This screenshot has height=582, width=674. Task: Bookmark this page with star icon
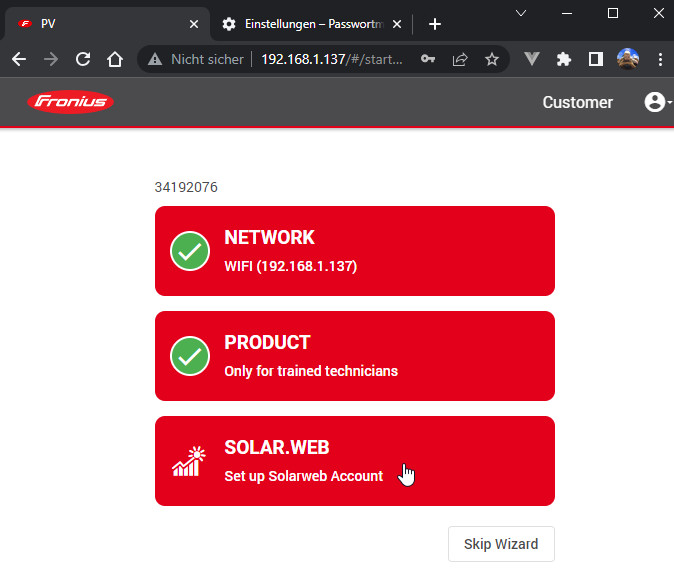(x=492, y=60)
